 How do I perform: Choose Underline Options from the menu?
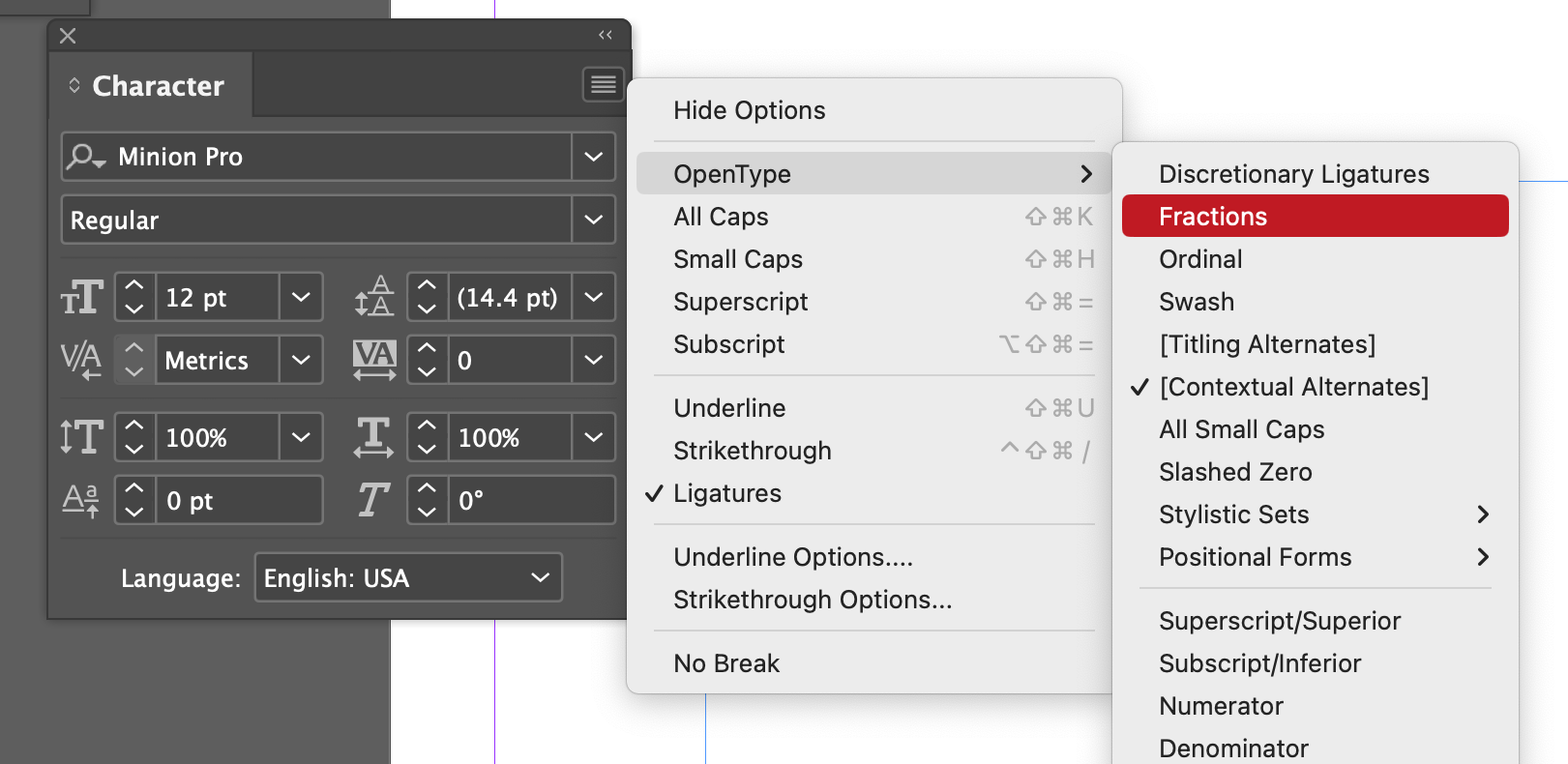(793, 556)
